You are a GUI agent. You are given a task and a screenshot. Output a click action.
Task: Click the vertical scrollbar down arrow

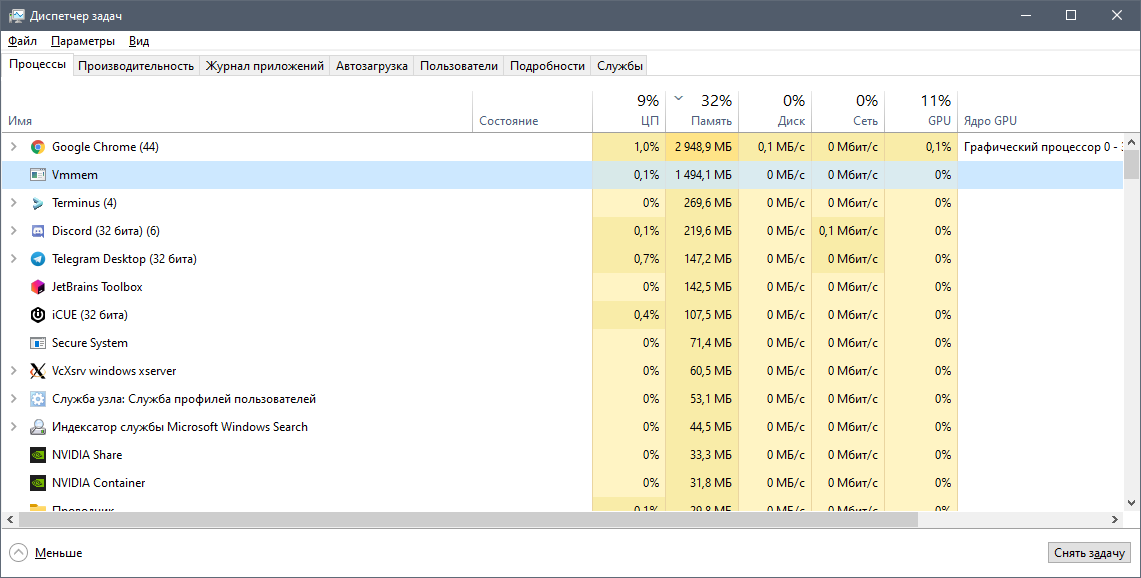point(1132,503)
